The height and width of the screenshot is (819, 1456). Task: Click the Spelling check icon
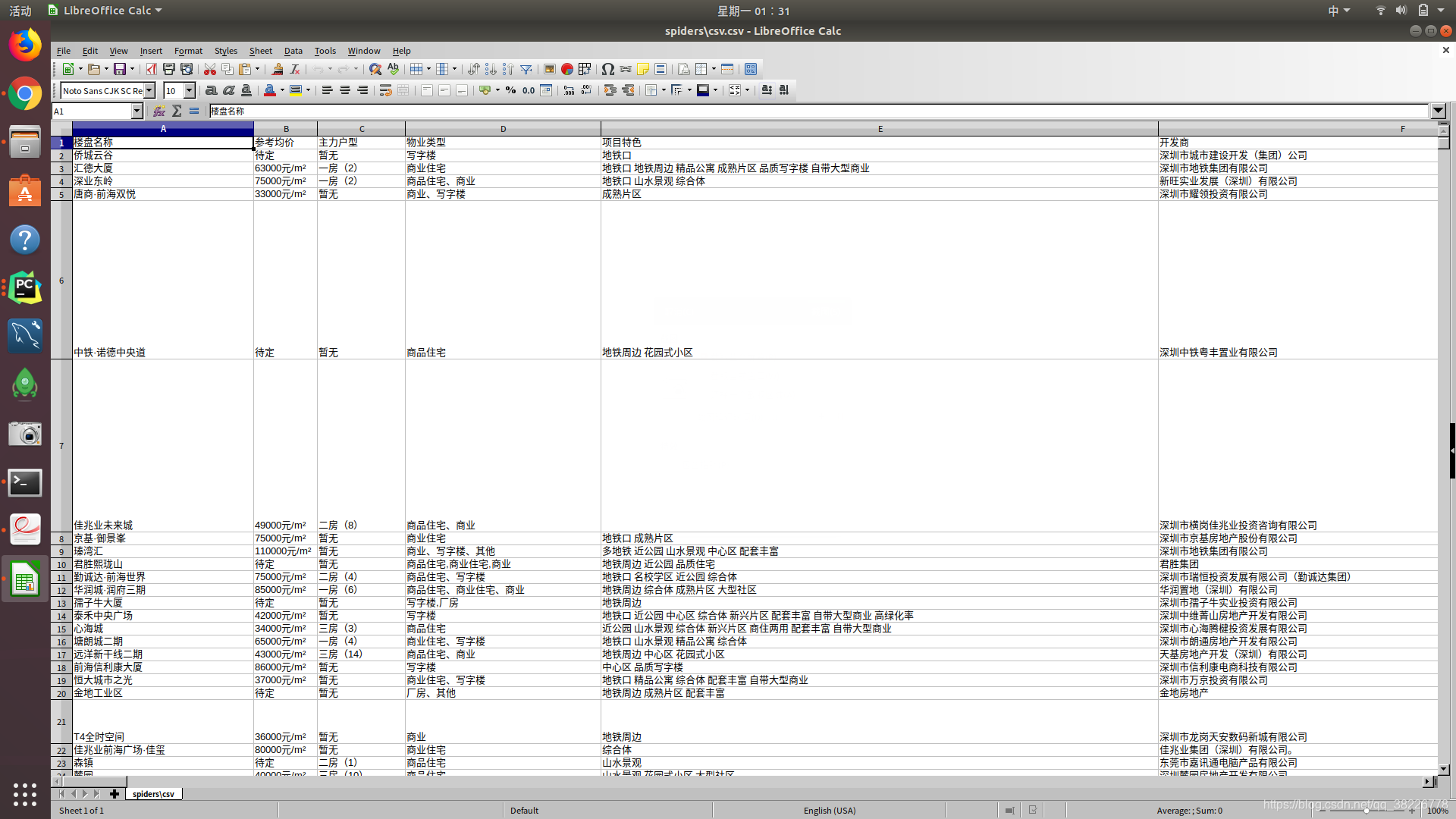(393, 69)
